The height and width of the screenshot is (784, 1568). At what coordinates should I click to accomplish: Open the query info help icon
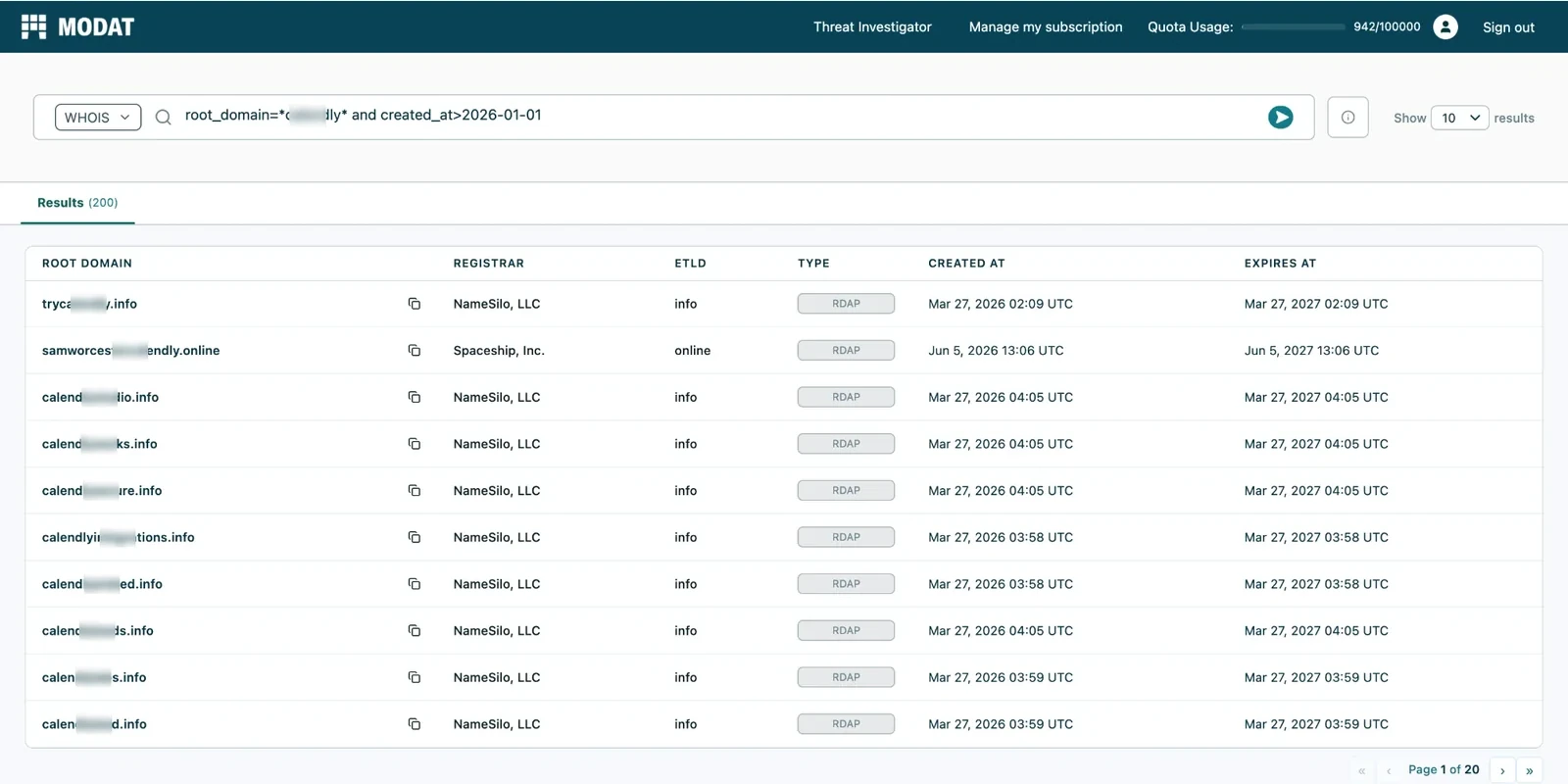click(1347, 118)
